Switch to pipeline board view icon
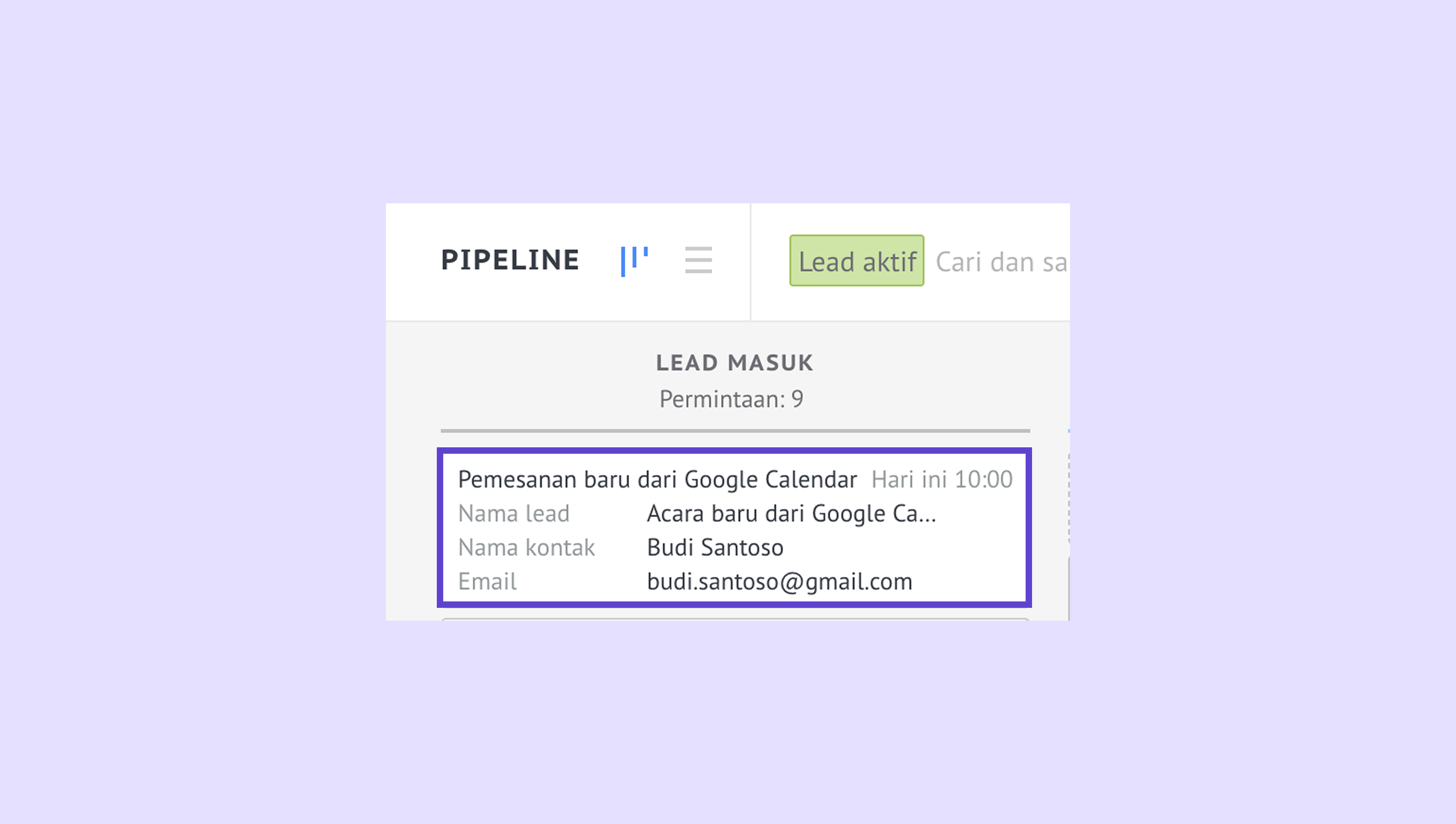This screenshot has height=824, width=1456. (x=634, y=261)
